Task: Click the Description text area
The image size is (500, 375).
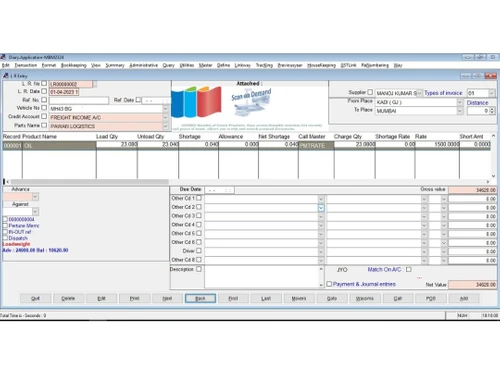Action: [262, 277]
